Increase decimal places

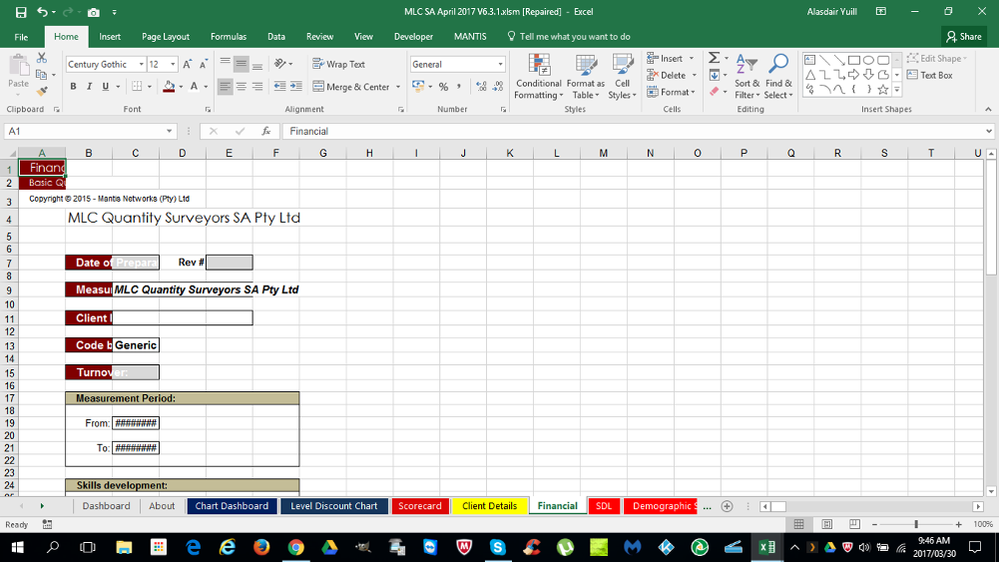pyautogui.click(x=481, y=87)
